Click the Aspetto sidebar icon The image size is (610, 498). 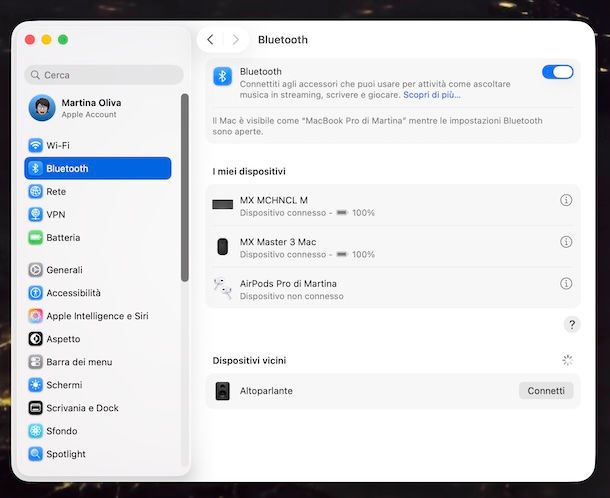coord(35,339)
